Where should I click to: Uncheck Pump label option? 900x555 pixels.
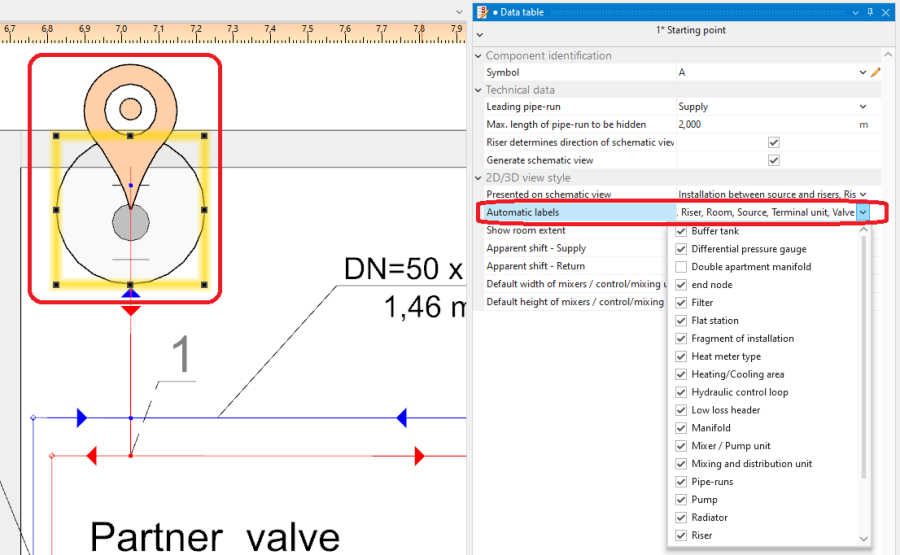tap(681, 499)
